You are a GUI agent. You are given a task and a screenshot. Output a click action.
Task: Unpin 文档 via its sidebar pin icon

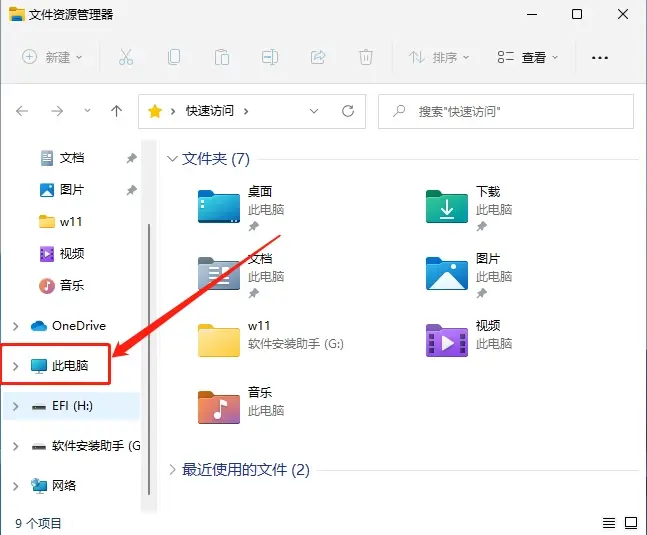[x=131, y=158]
